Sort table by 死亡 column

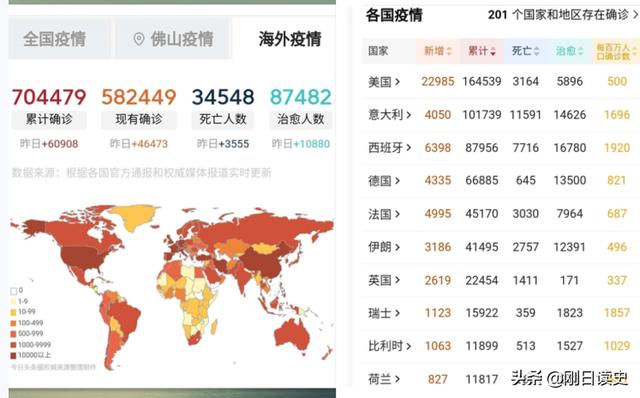[x=526, y=51]
